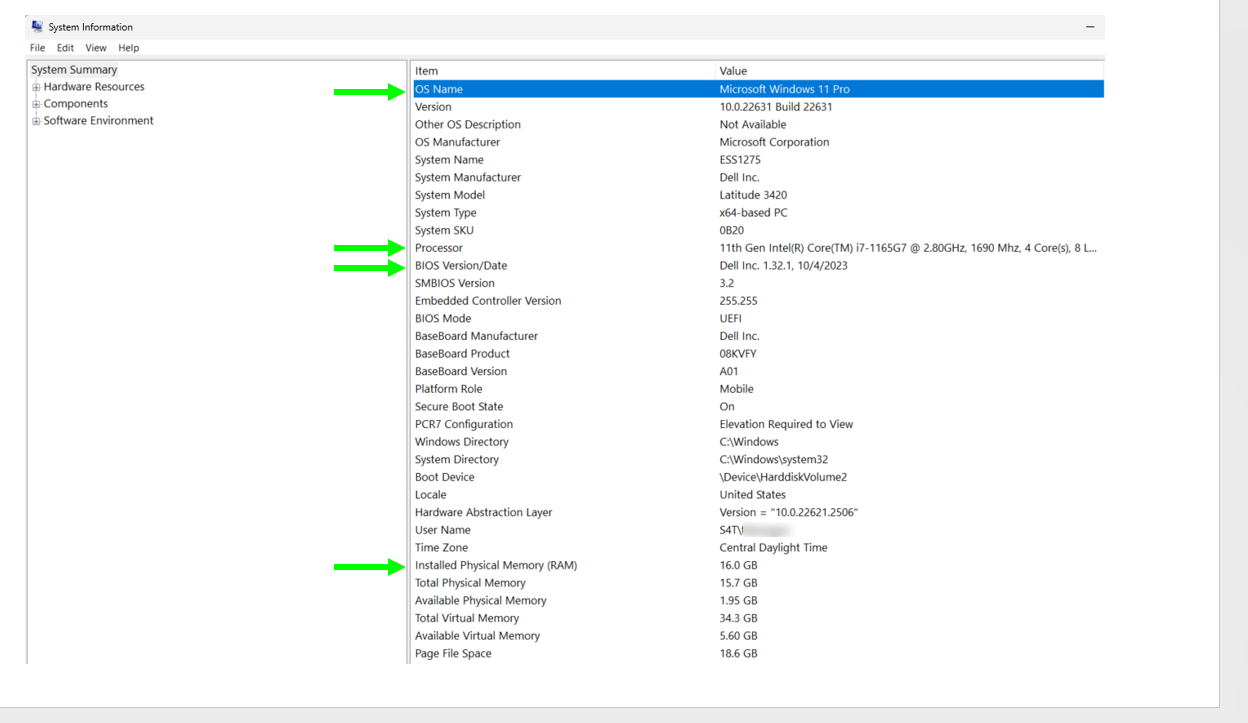This screenshot has height=723, width=1248.
Task: Open the Help menu
Action: click(128, 48)
